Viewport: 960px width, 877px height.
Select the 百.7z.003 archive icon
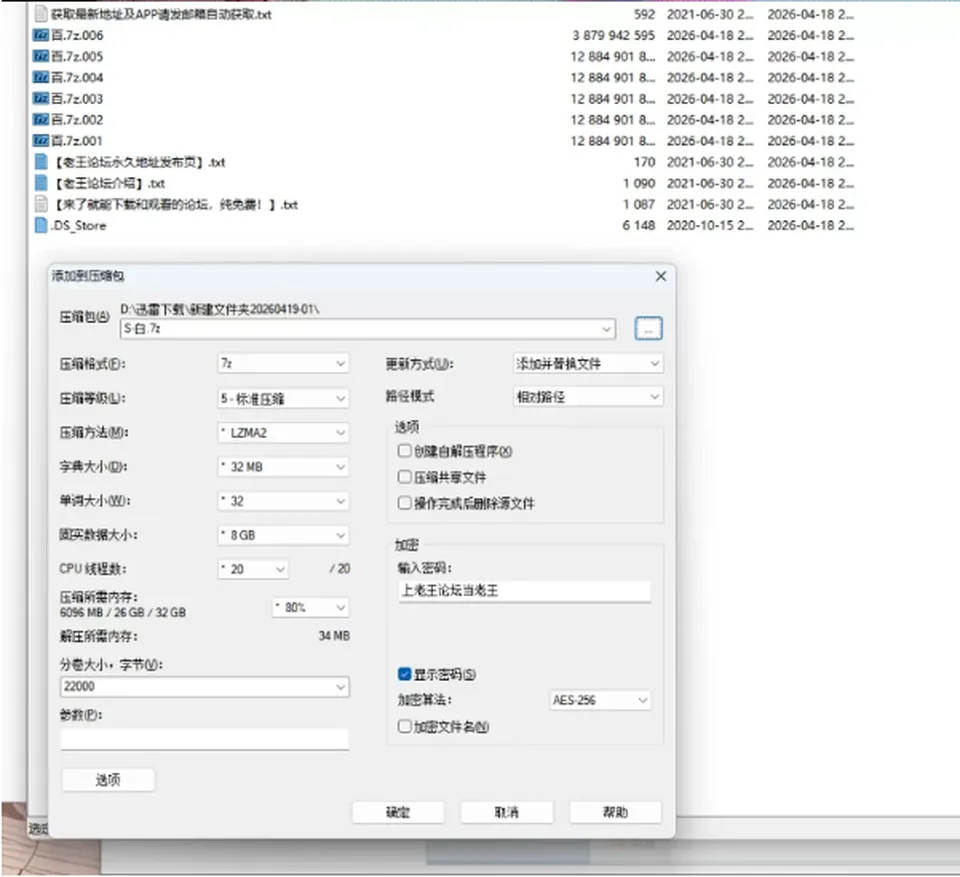point(40,99)
